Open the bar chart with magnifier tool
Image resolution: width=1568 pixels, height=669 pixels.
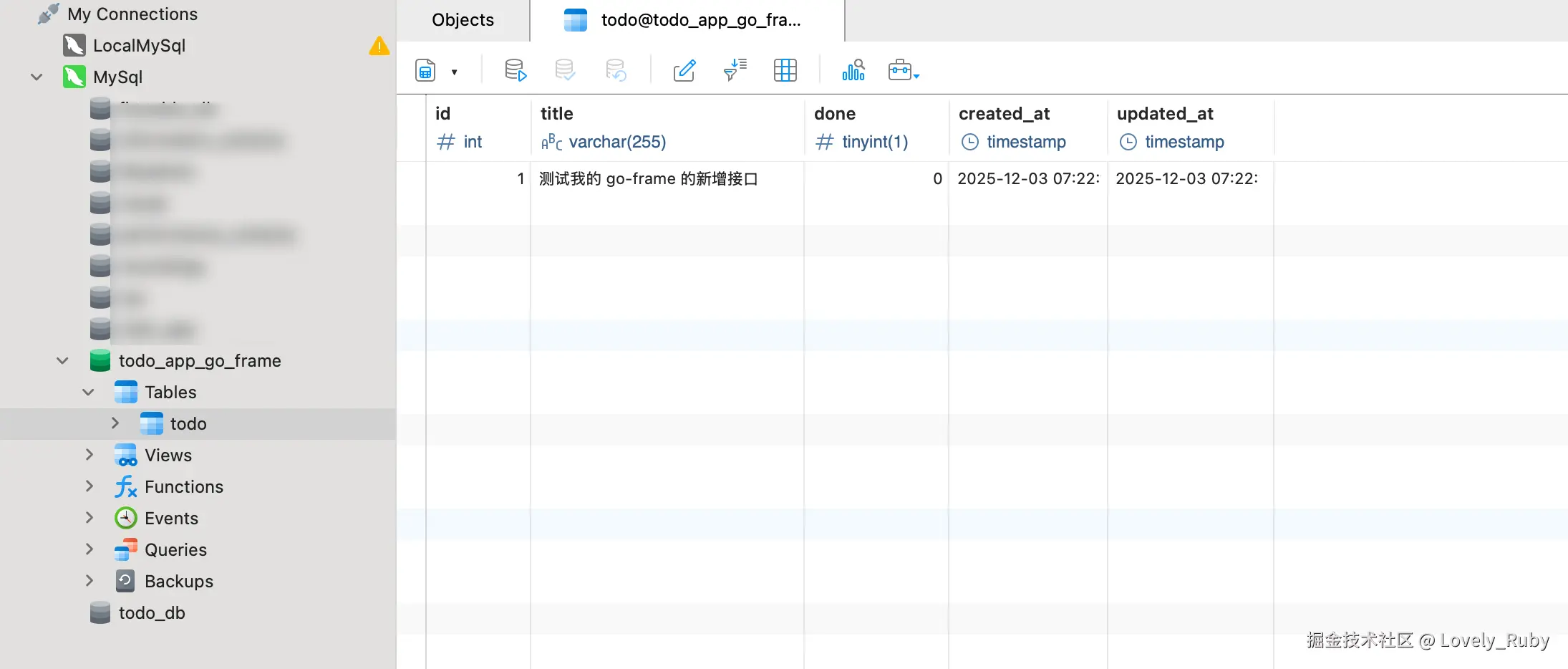point(853,70)
